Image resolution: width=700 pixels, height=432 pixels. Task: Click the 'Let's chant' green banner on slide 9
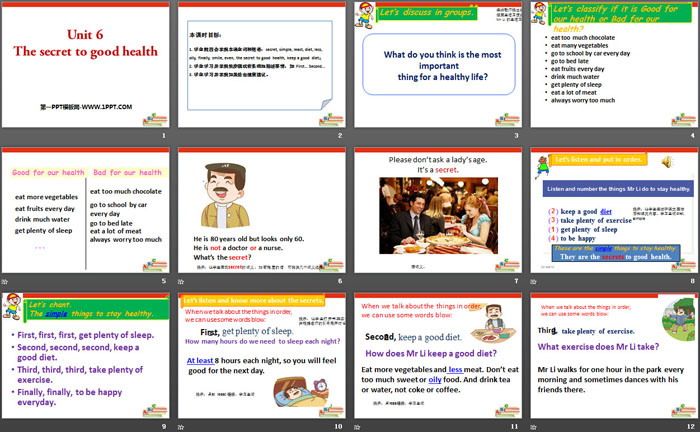coord(50,303)
